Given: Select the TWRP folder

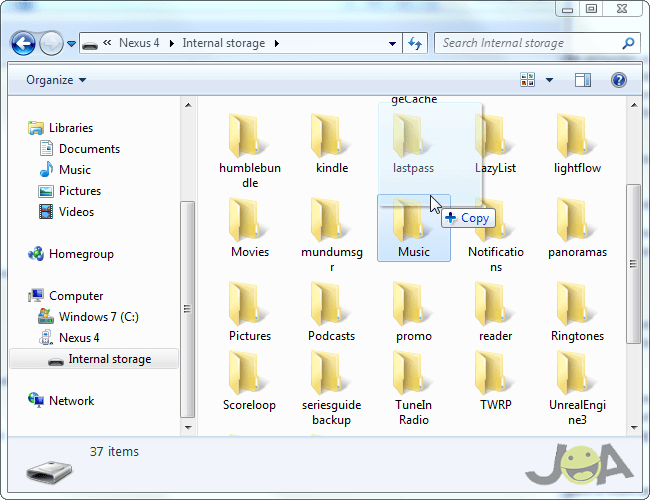Looking at the screenshot, I should (x=495, y=381).
